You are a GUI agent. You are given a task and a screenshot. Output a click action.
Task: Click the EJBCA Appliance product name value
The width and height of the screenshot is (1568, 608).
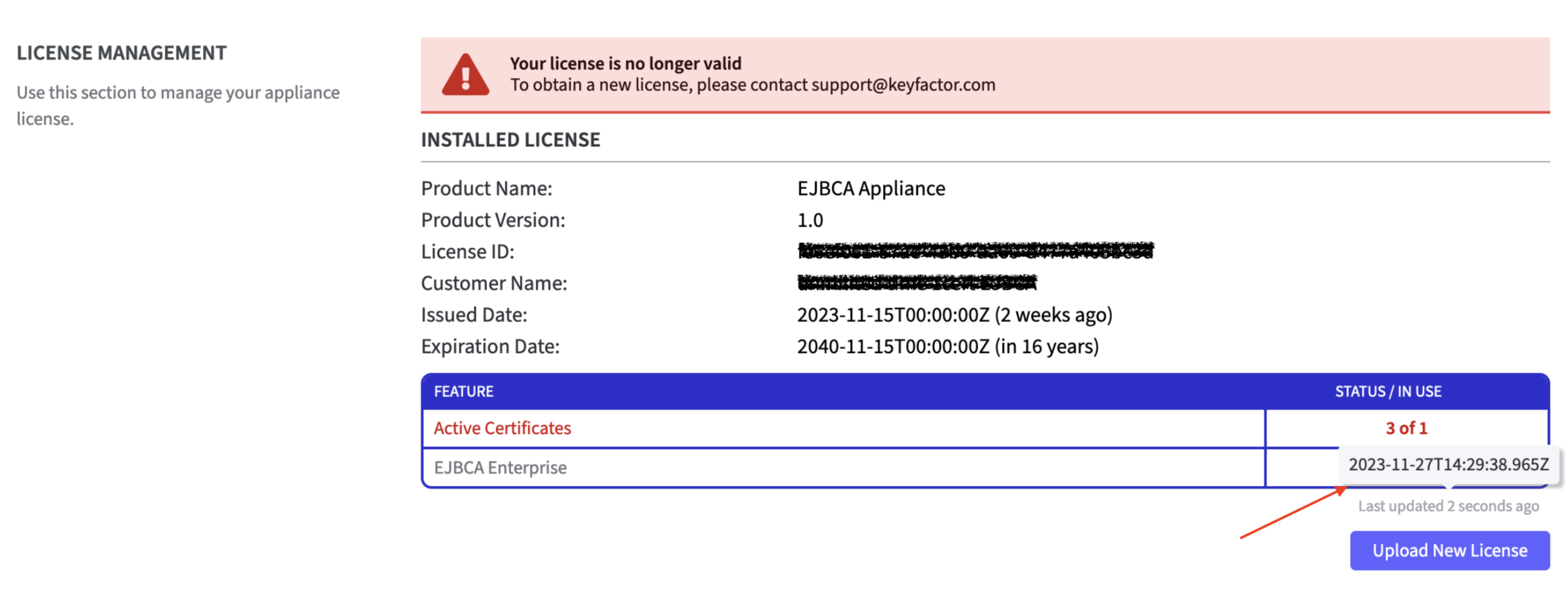pos(871,188)
